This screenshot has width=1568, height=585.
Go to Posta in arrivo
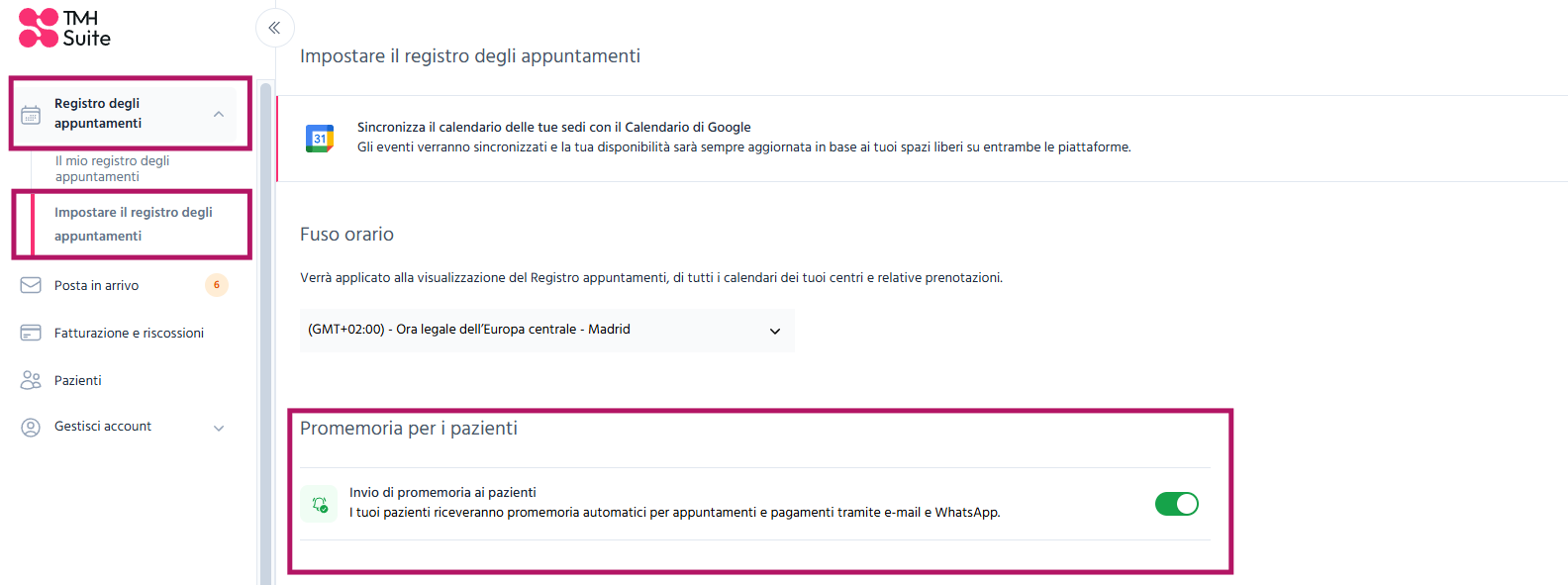point(96,285)
